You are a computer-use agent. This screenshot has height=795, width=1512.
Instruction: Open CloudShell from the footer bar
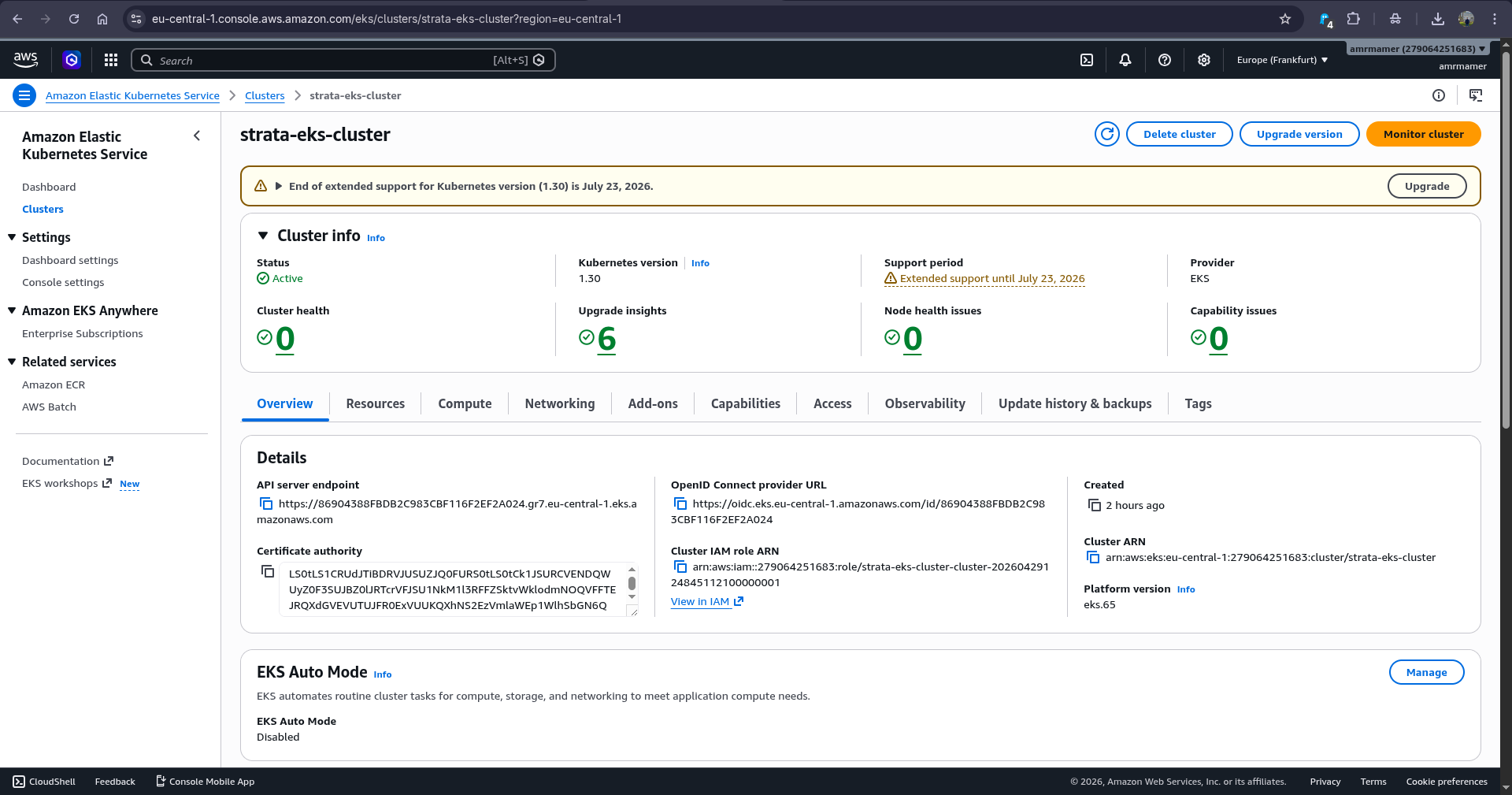click(x=44, y=782)
